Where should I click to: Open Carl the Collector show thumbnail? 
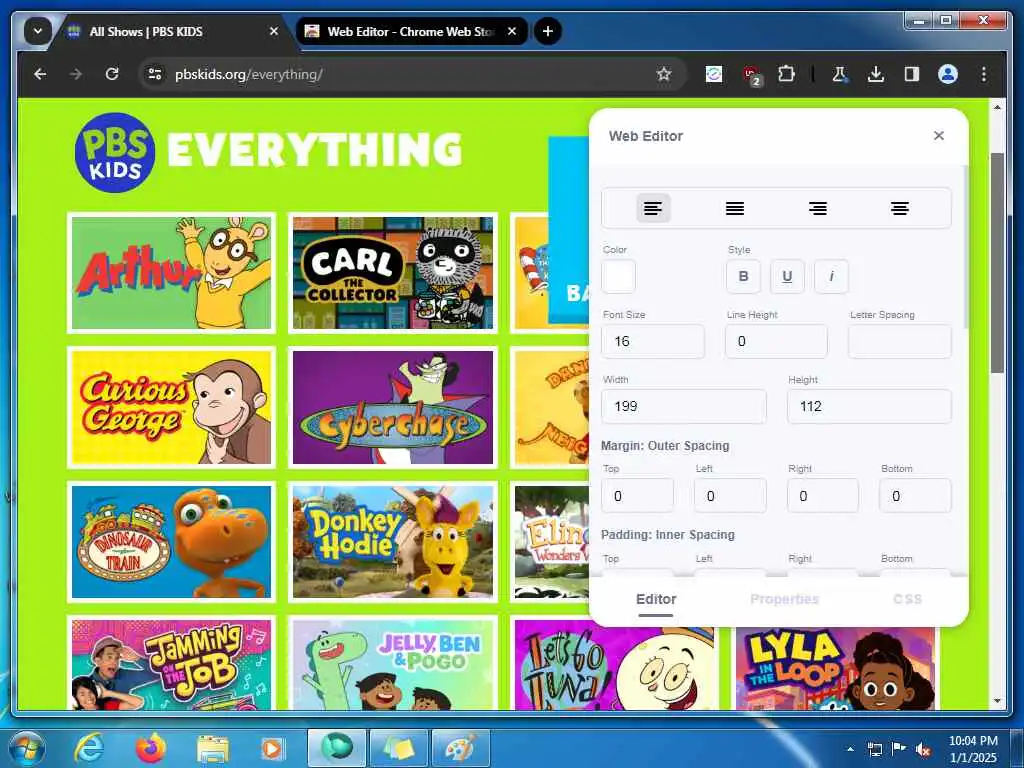pos(392,273)
